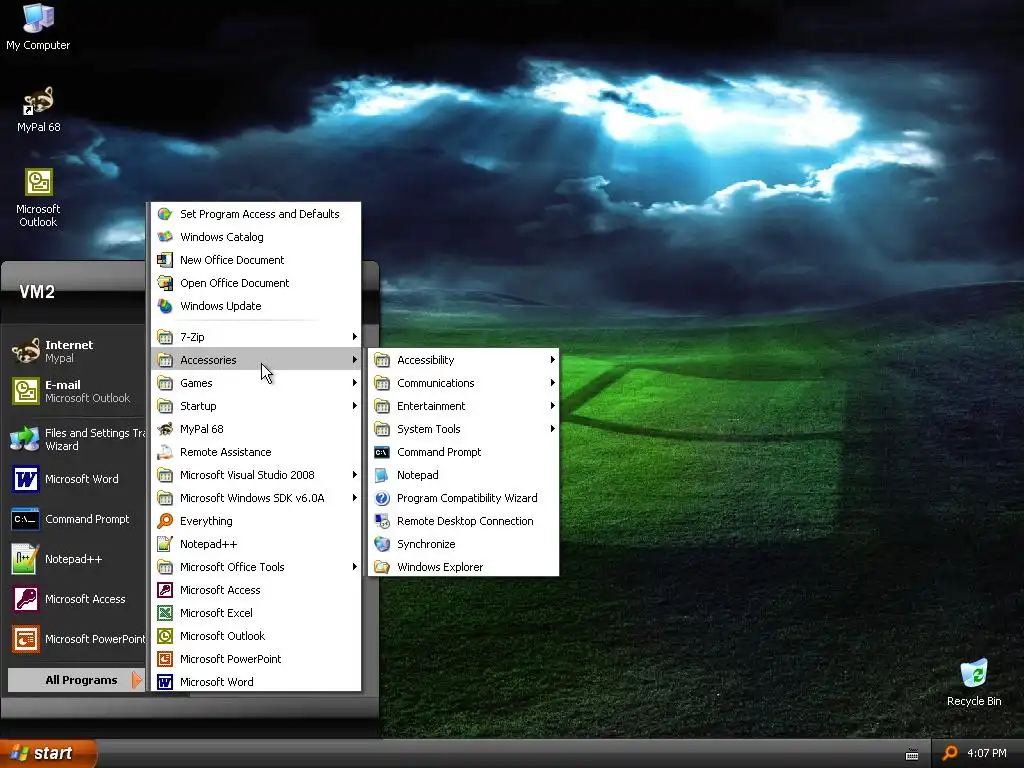Click the Remote Assistance icon
The image size is (1024, 768).
[x=165, y=452]
